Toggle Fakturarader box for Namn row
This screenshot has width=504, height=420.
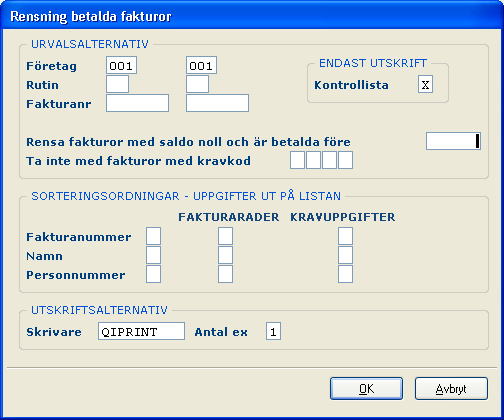click(225, 255)
